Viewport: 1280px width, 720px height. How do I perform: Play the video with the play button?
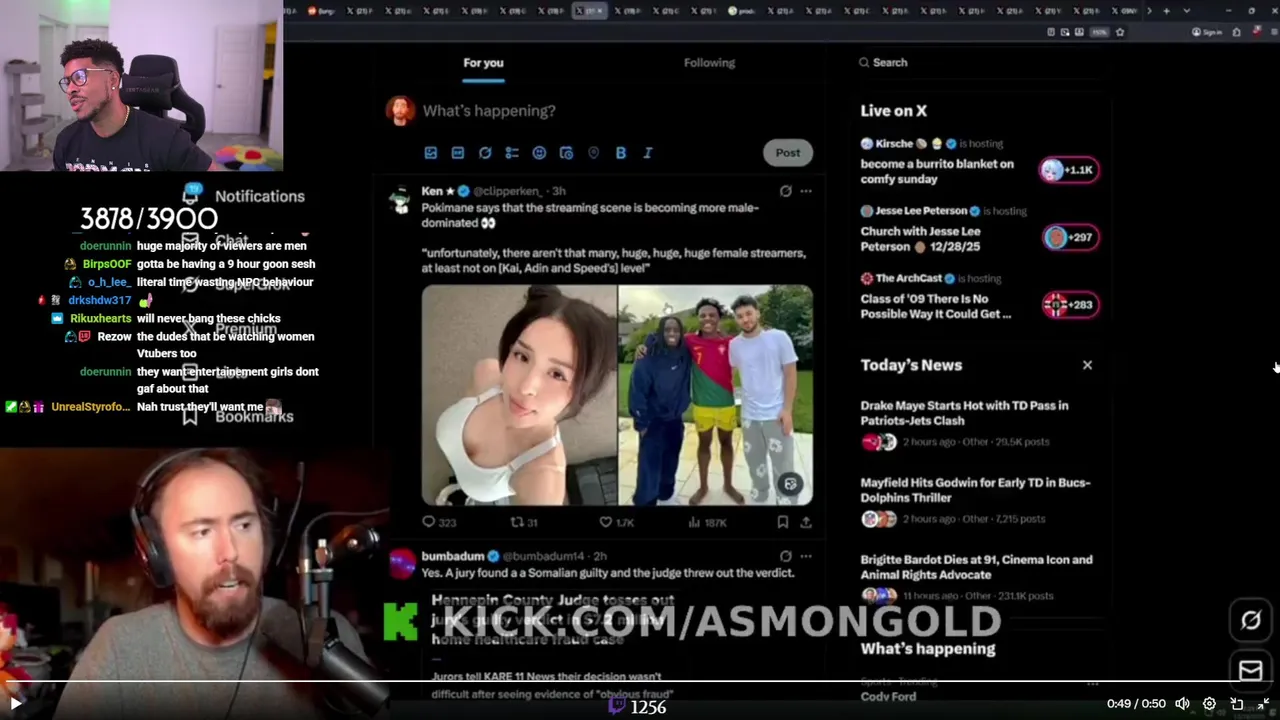[15, 704]
